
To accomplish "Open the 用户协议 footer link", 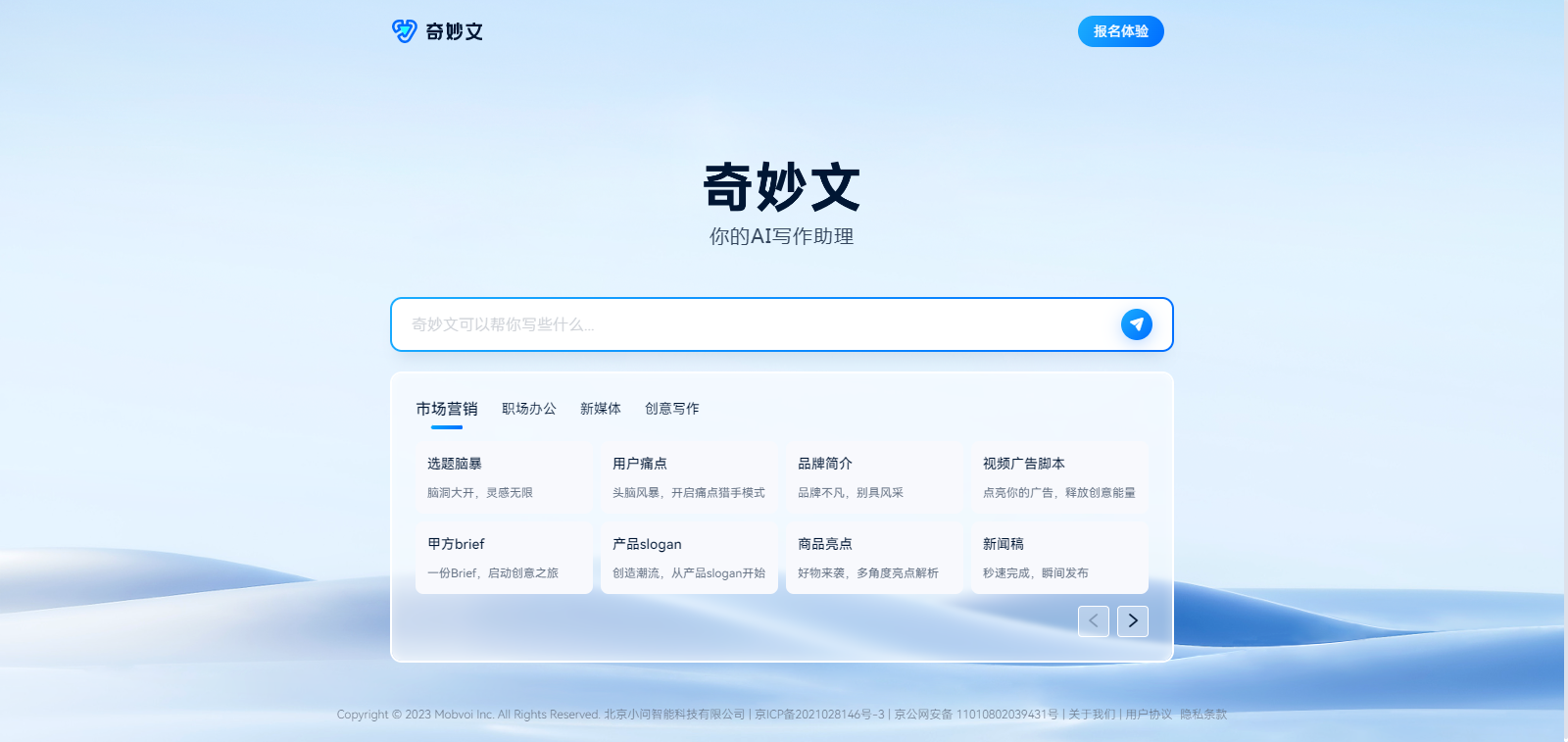I will tap(1149, 715).
